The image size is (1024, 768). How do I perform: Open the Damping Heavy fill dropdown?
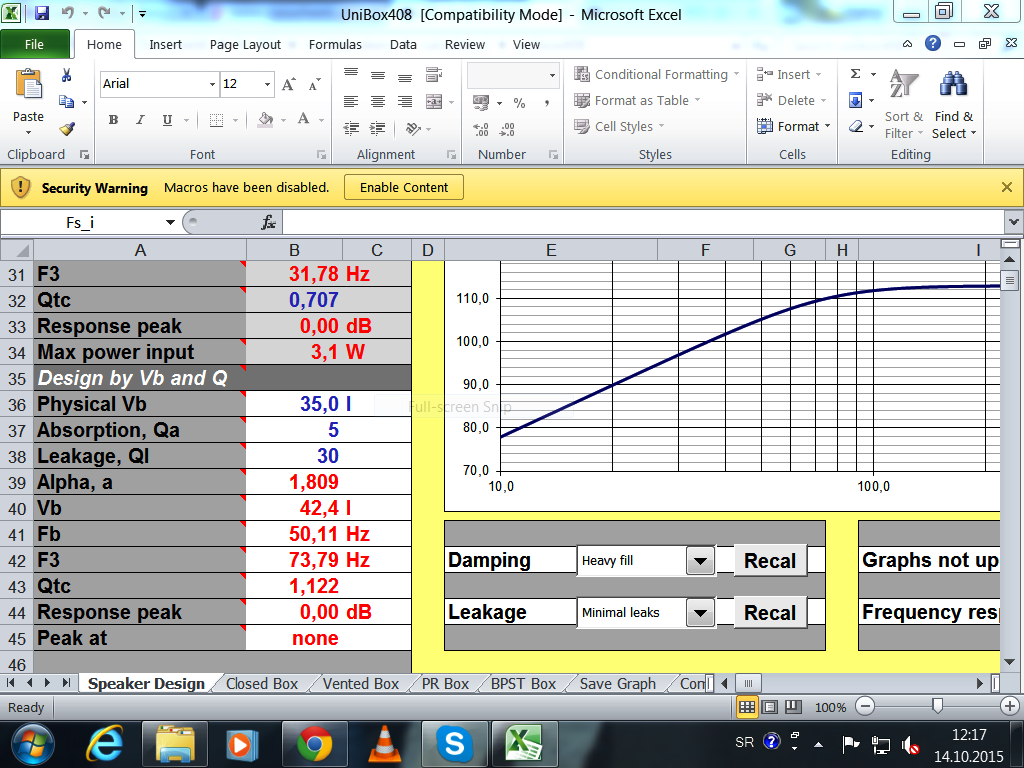700,561
